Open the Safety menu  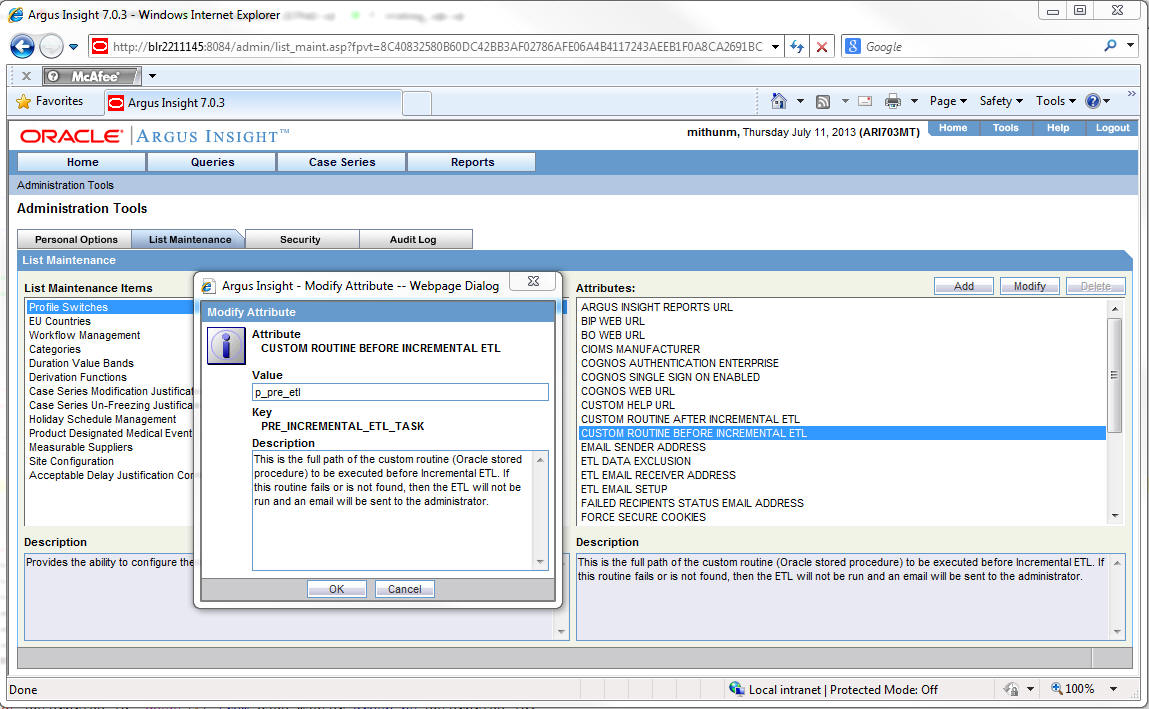1001,101
